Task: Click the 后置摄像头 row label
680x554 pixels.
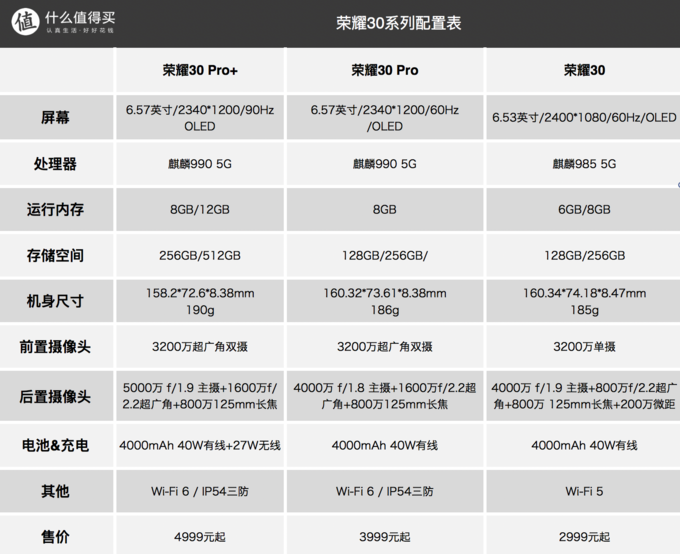Action: [x=55, y=397]
